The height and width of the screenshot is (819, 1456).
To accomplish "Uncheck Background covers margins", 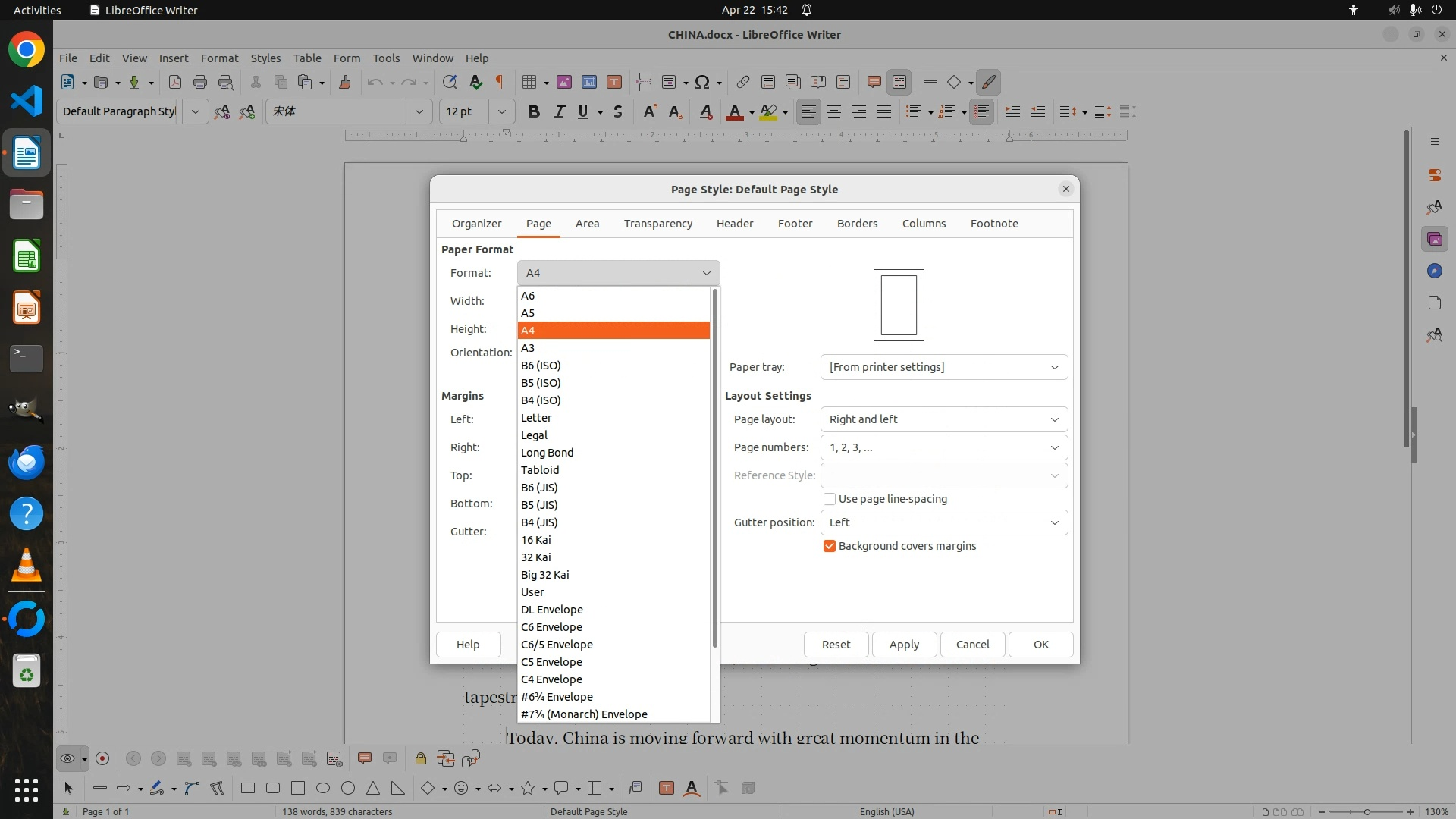I will click(830, 546).
